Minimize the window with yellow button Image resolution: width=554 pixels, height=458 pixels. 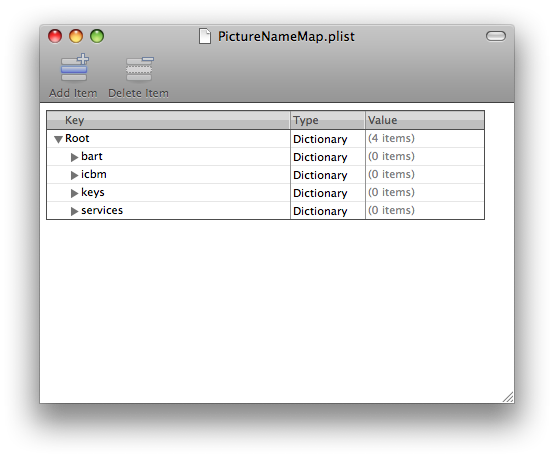click(x=76, y=36)
